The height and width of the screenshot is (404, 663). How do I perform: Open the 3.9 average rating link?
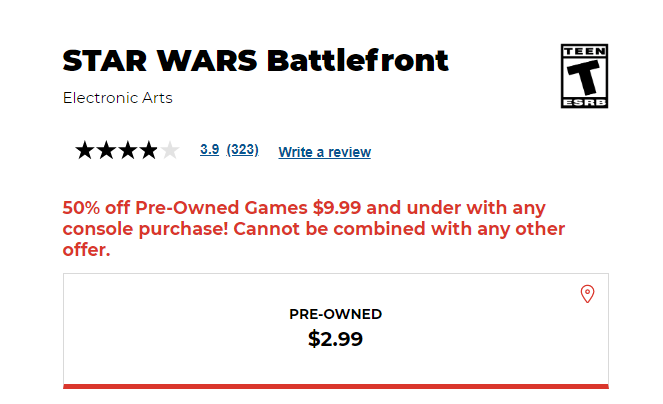209,150
